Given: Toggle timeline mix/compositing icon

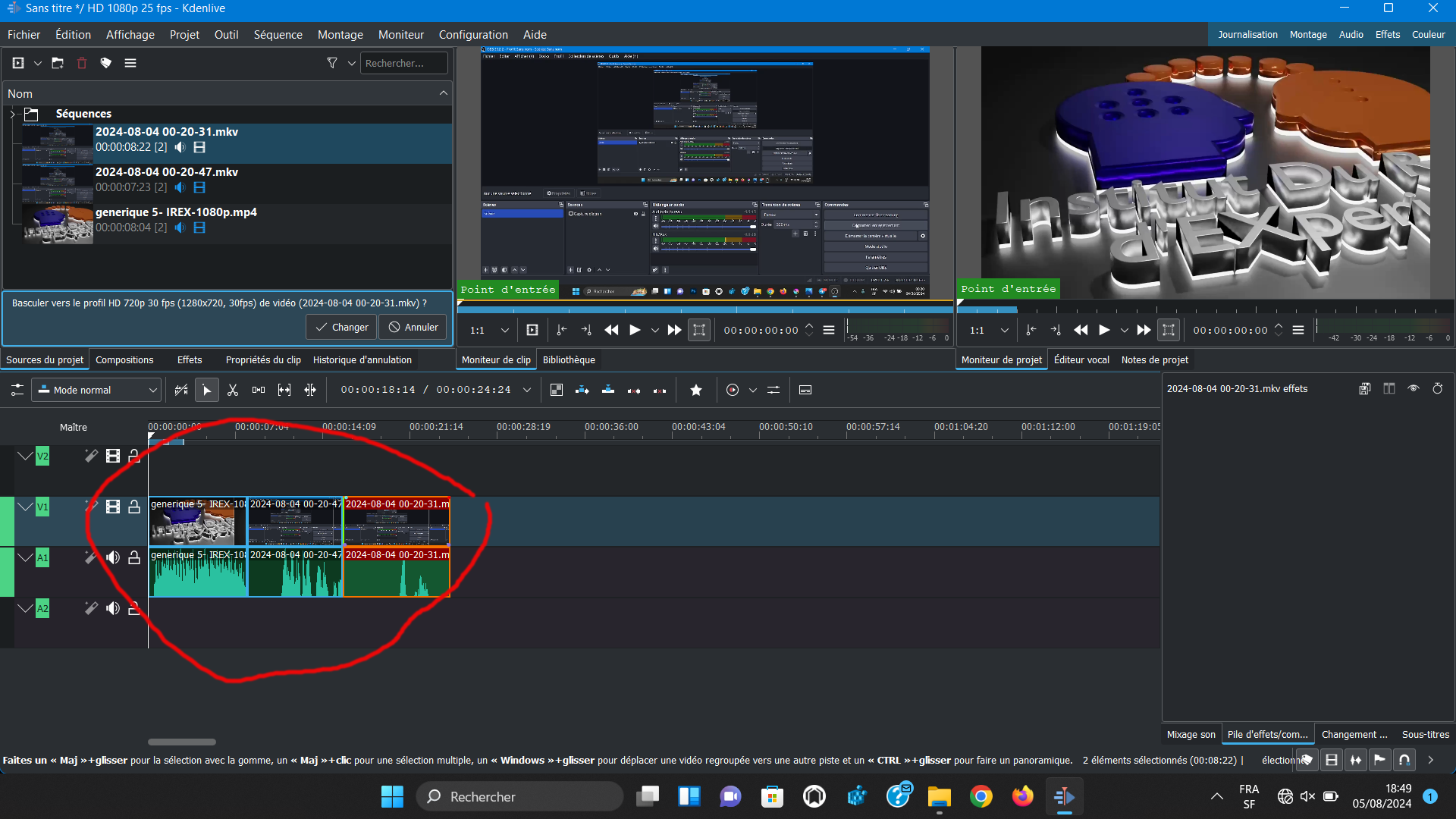Looking at the screenshot, I should pos(557,390).
